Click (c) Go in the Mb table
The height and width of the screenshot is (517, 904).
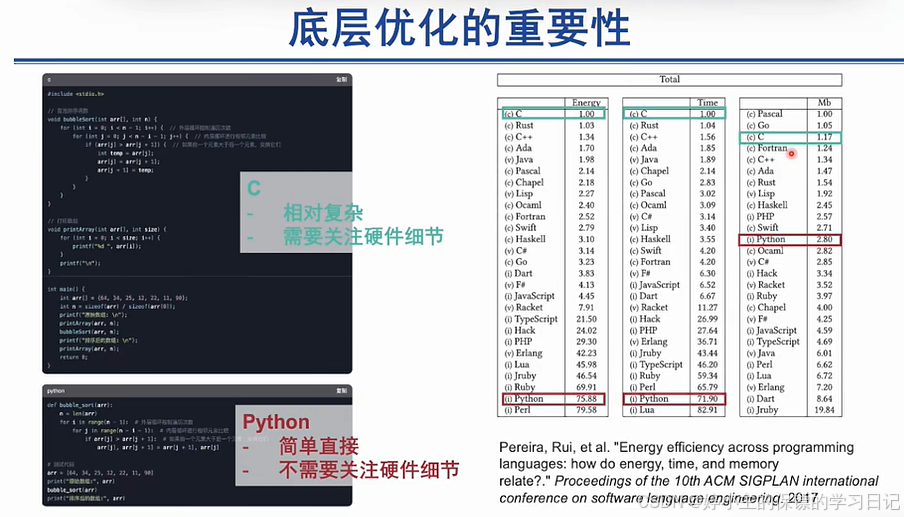(758, 126)
